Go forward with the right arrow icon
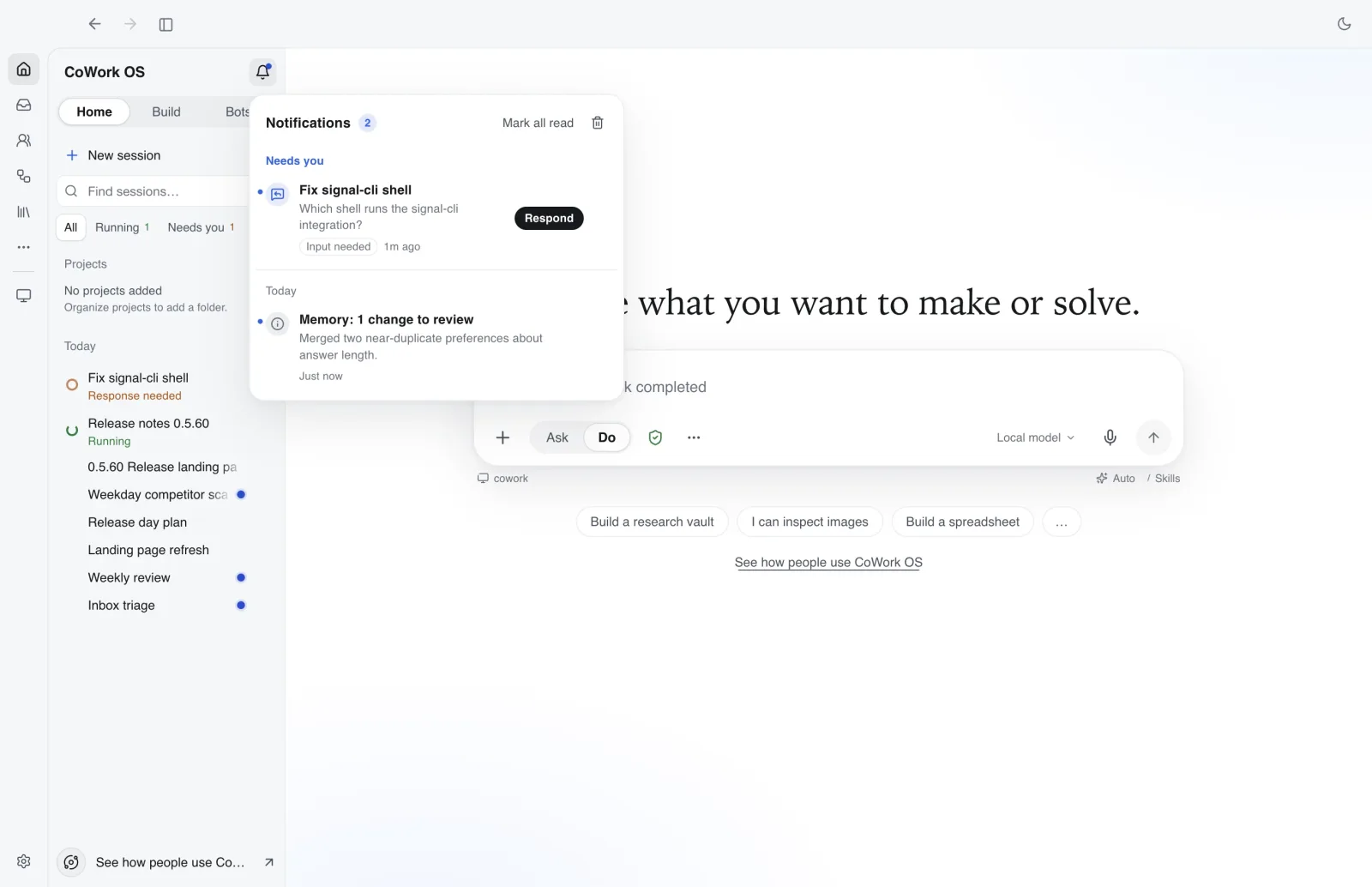This screenshot has width=1372, height=887. pos(130,24)
